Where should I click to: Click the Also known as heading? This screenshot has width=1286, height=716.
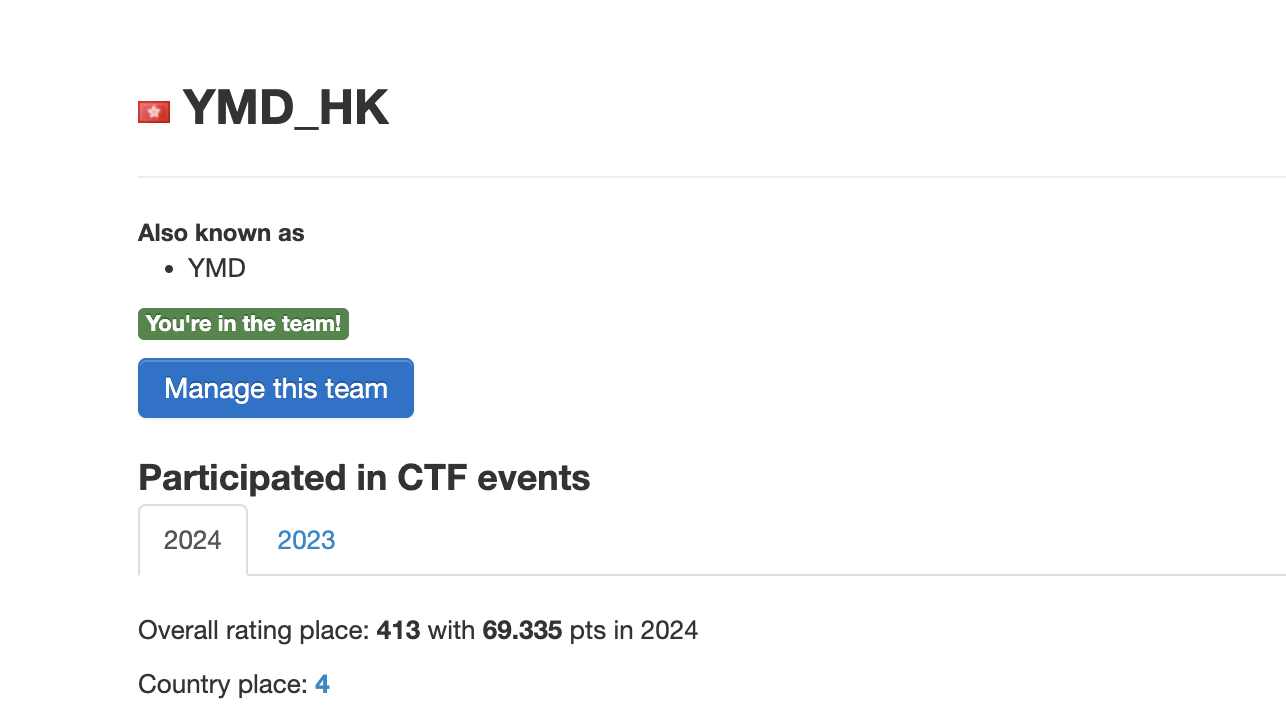pyautogui.click(x=221, y=232)
